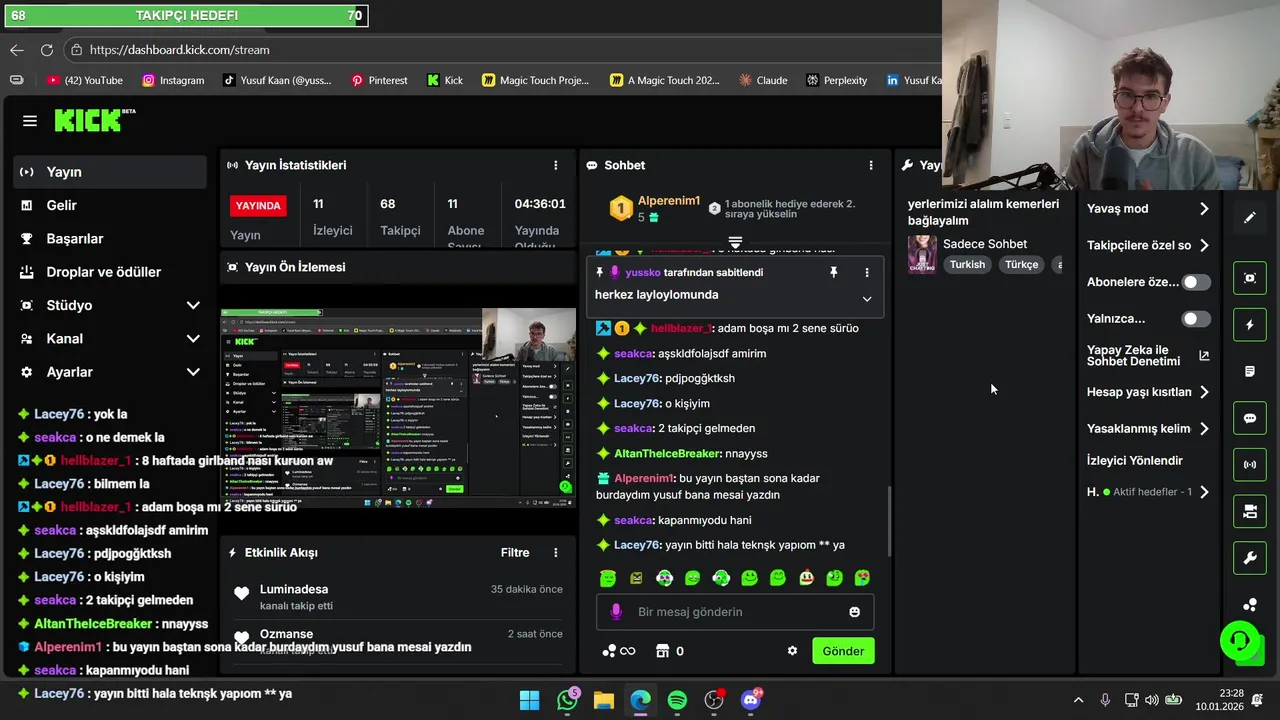
Task: Click the microphone icon in message field
Action: (x=616, y=612)
